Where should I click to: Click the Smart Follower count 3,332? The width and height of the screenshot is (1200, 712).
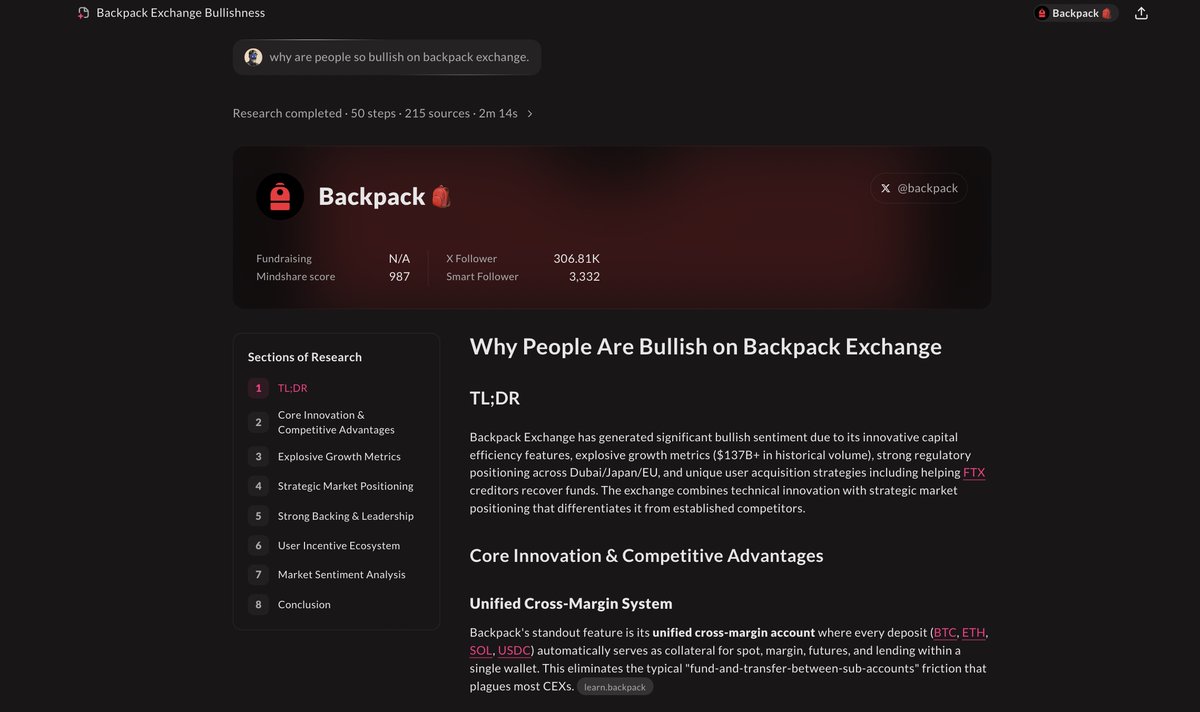(x=584, y=277)
